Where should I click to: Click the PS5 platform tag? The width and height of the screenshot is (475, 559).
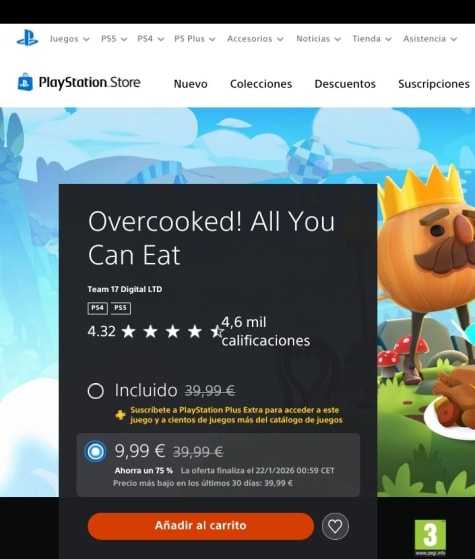(x=121, y=308)
